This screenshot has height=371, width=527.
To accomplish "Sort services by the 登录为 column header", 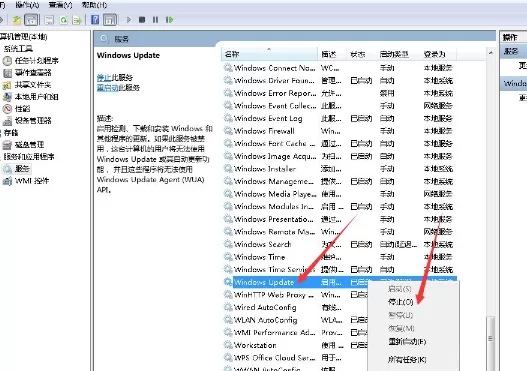I will pos(438,54).
